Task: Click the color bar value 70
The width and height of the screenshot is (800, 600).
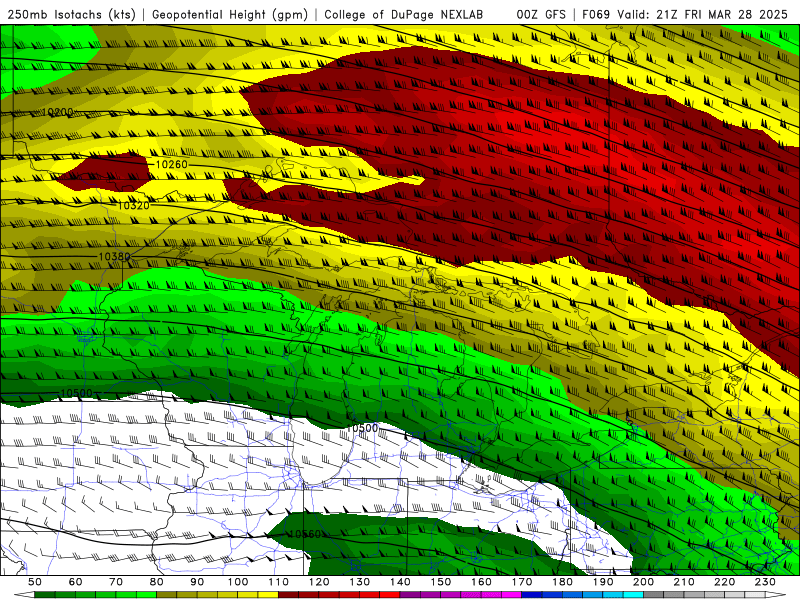Action: (x=116, y=582)
